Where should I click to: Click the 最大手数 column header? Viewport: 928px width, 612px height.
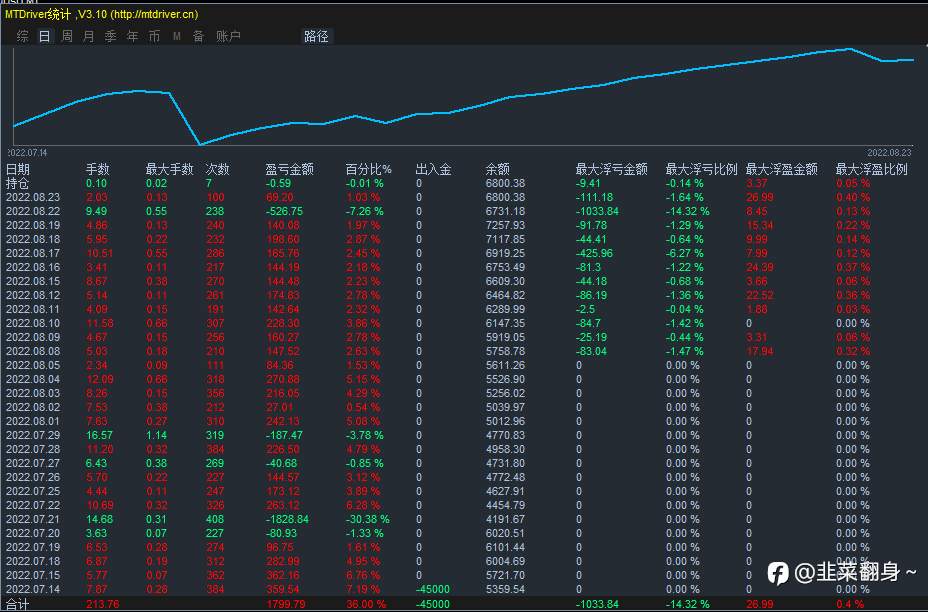[x=169, y=169]
